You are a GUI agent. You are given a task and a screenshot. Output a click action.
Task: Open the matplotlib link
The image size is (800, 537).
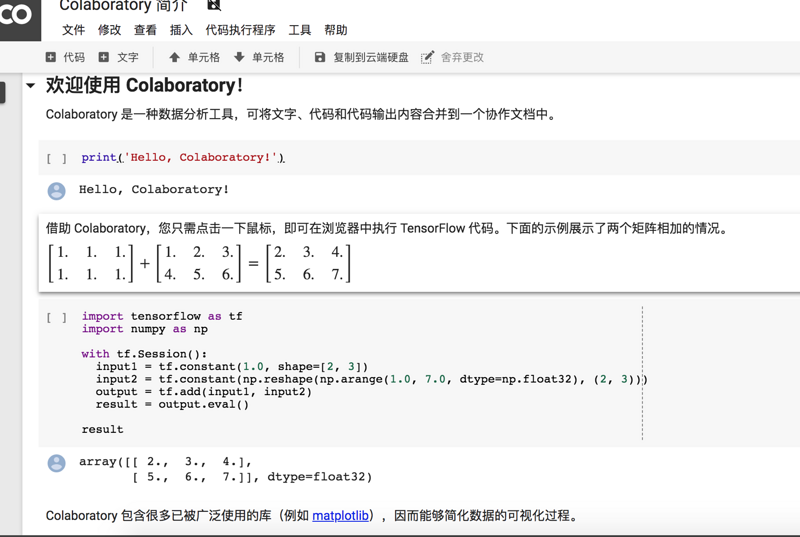point(340,516)
